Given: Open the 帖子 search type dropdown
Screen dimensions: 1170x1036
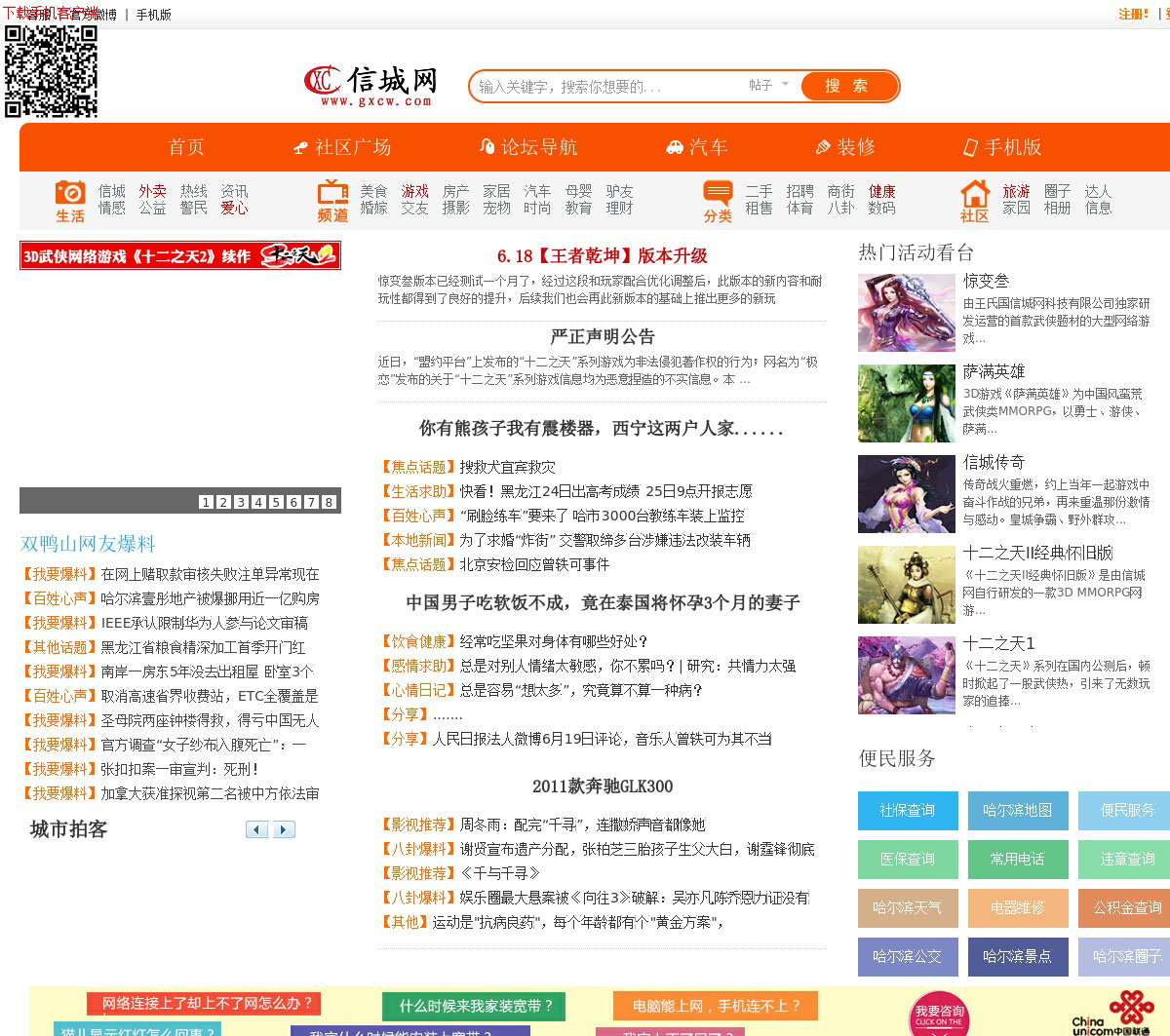Looking at the screenshot, I should [x=768, y=86].
